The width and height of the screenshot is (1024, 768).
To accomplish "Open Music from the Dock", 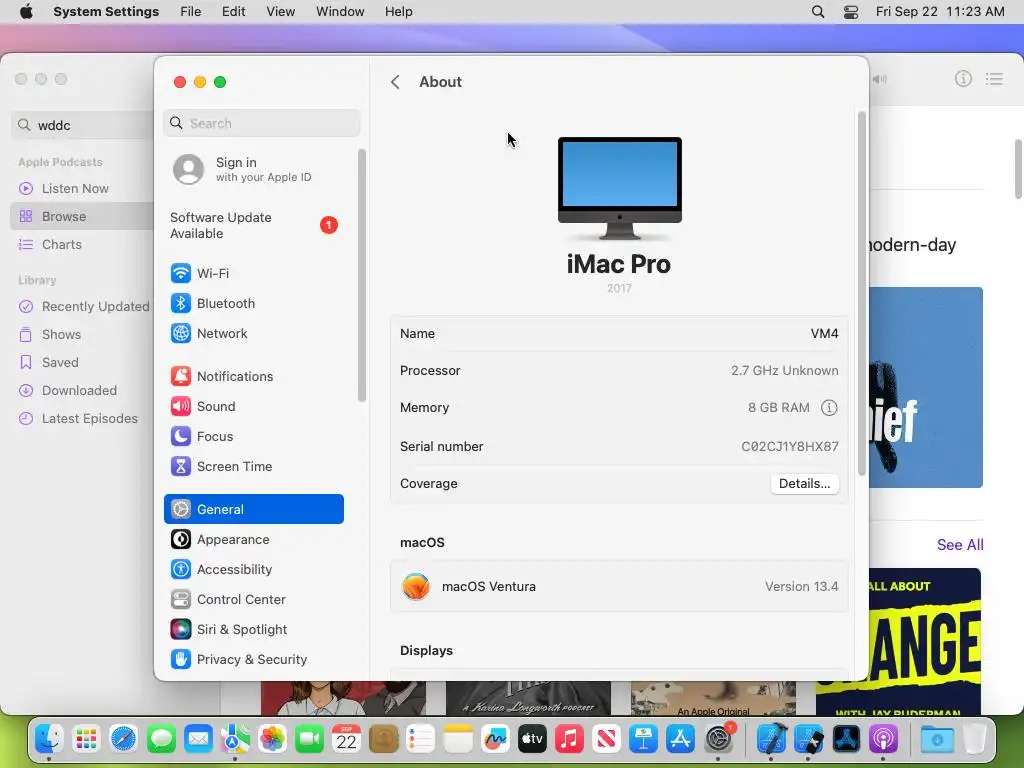I will click(569, 739).
